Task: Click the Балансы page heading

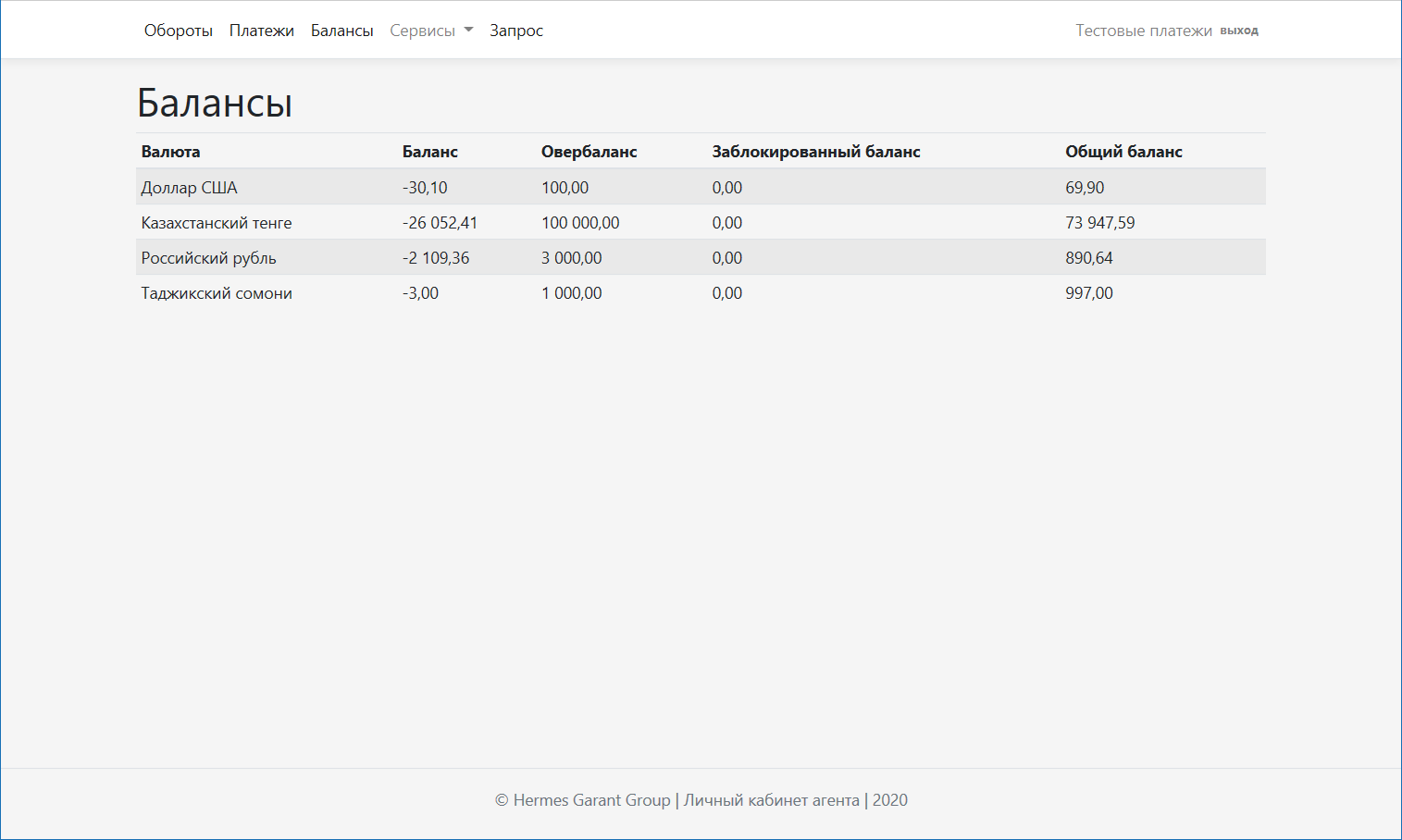Action: [215, 103]
